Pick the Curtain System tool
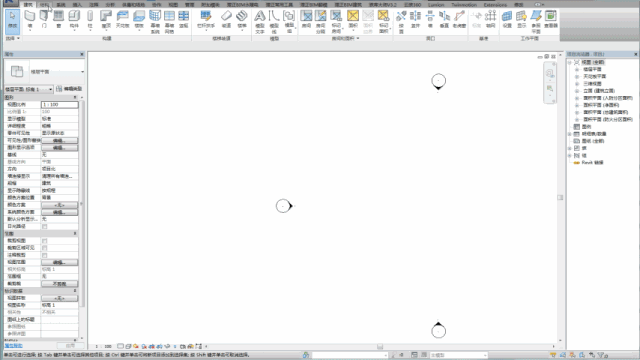This screenshot has width=640, height=360. click(x=155, y=22)
